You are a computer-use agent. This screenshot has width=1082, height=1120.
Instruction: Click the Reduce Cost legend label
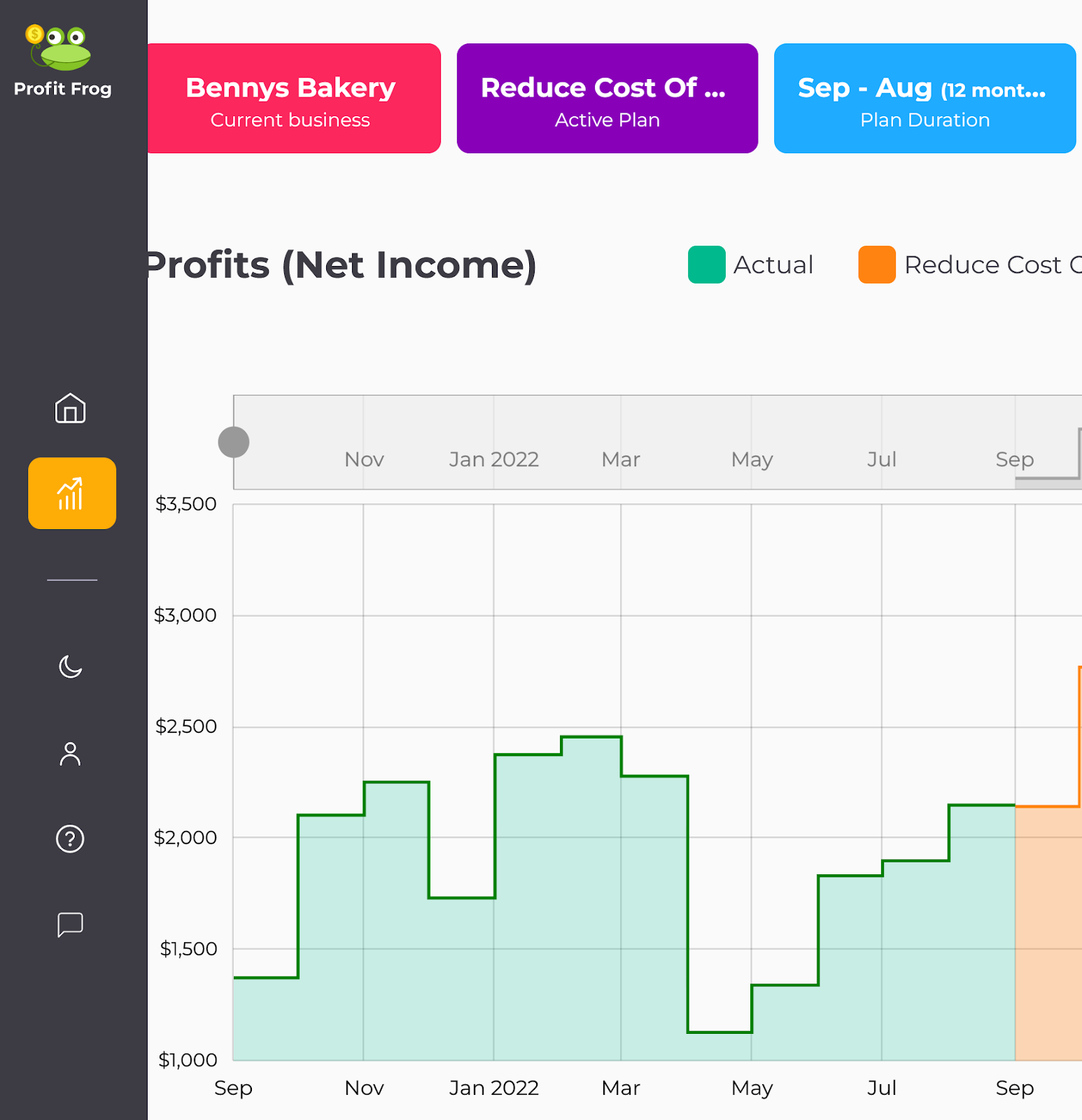coord(993,265)
